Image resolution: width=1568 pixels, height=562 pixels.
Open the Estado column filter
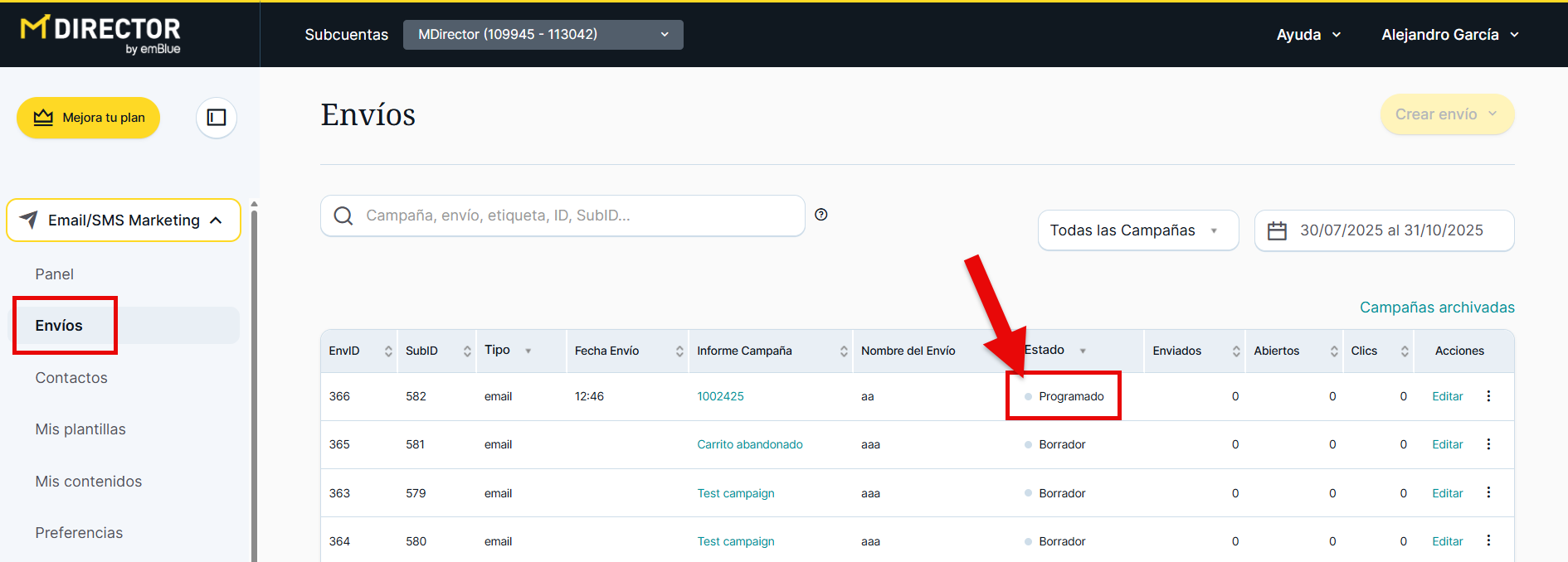point(1083,351)
